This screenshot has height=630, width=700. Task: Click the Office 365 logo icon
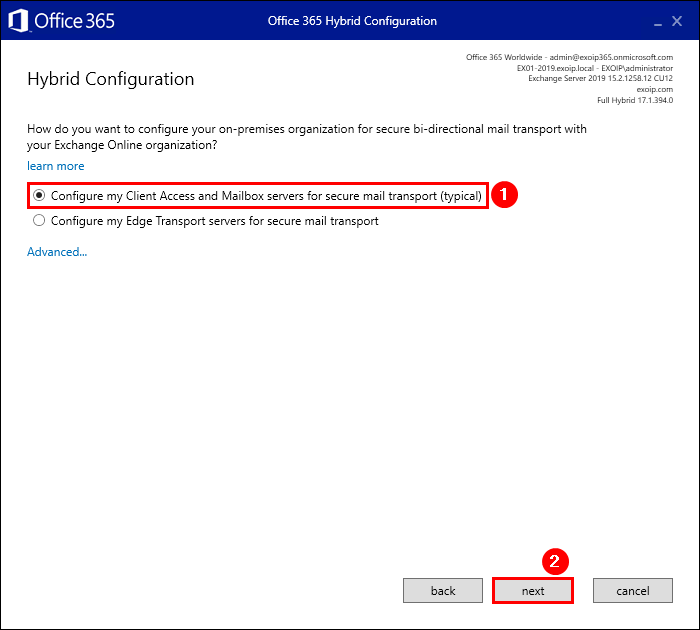pos(19,21)
